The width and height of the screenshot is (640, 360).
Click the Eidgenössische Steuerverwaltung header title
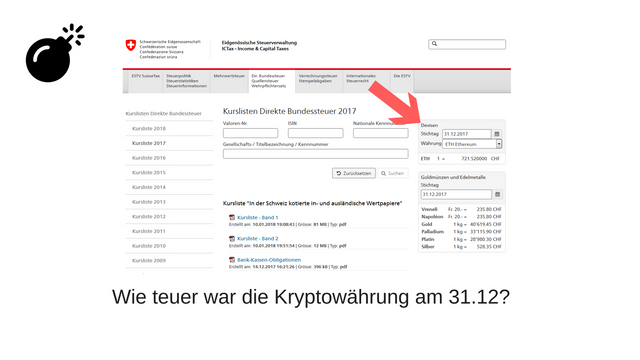[259, 42]
